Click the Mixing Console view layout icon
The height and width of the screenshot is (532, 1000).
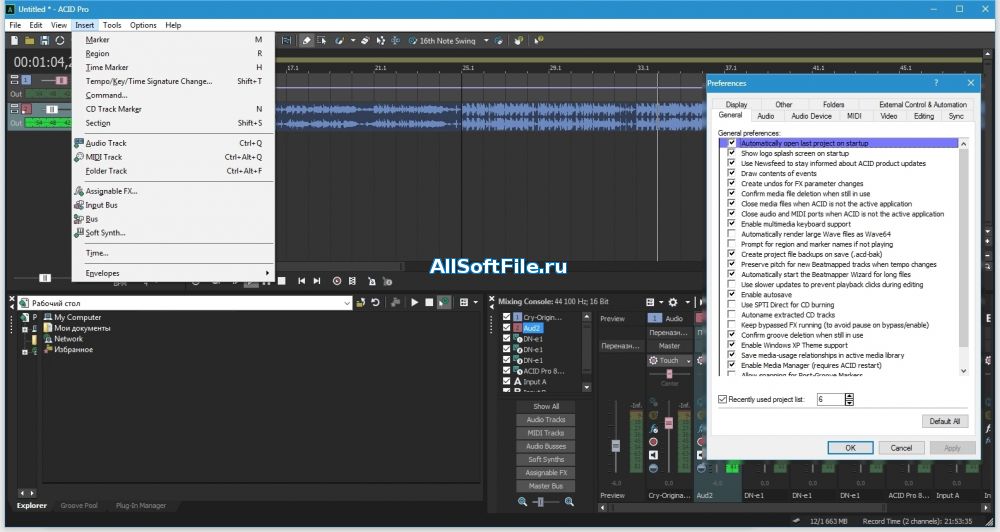[650, 302]
